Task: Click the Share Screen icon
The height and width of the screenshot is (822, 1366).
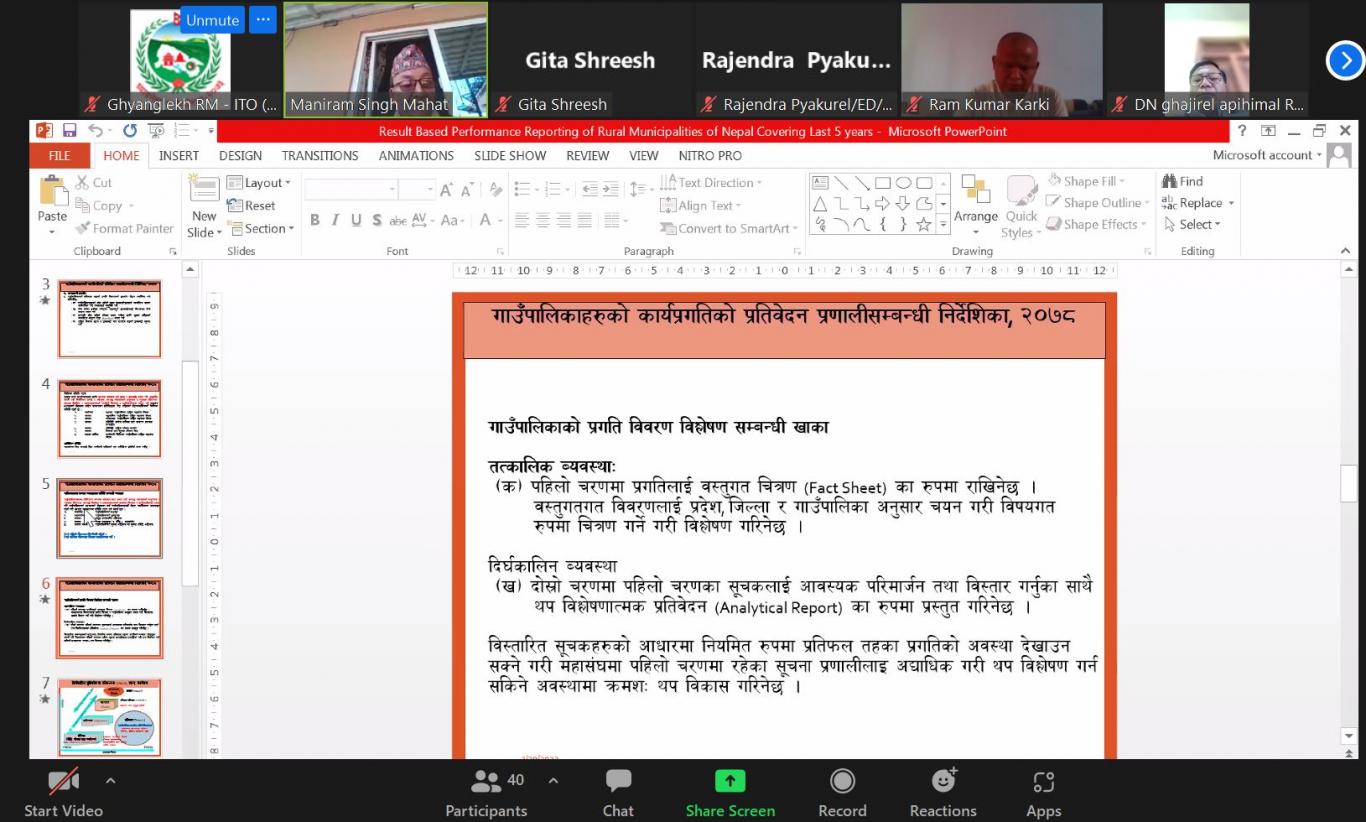Action: click(x=730, y=782)
